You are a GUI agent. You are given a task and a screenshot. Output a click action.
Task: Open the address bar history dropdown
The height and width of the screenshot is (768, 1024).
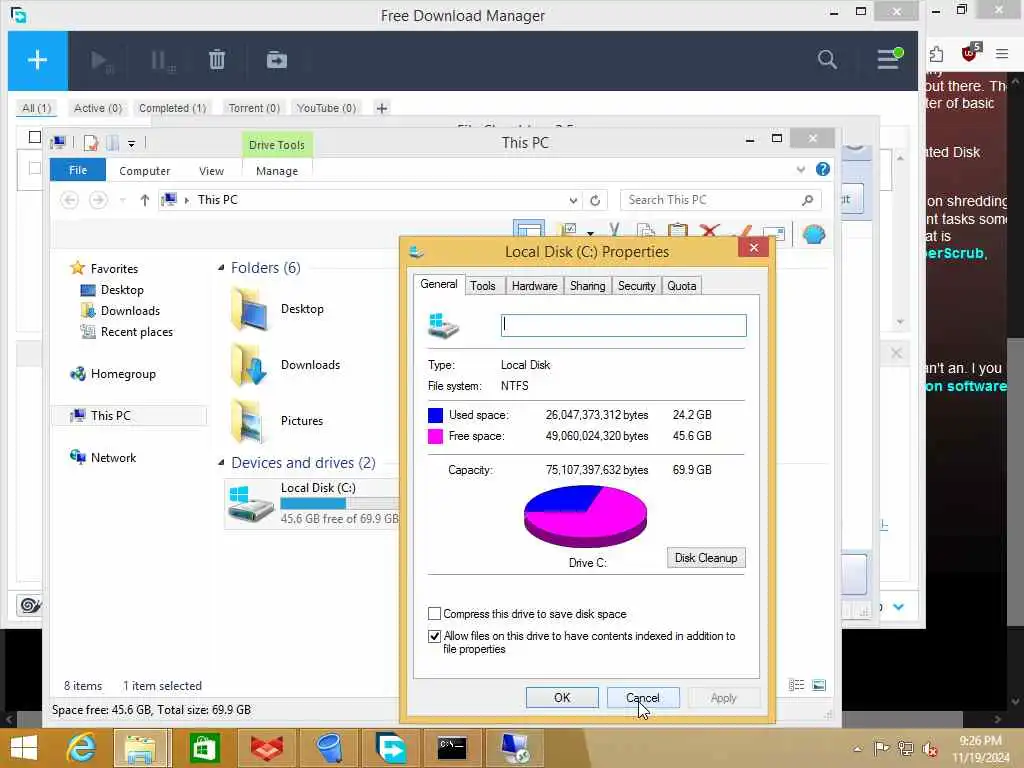click(573, 200)
